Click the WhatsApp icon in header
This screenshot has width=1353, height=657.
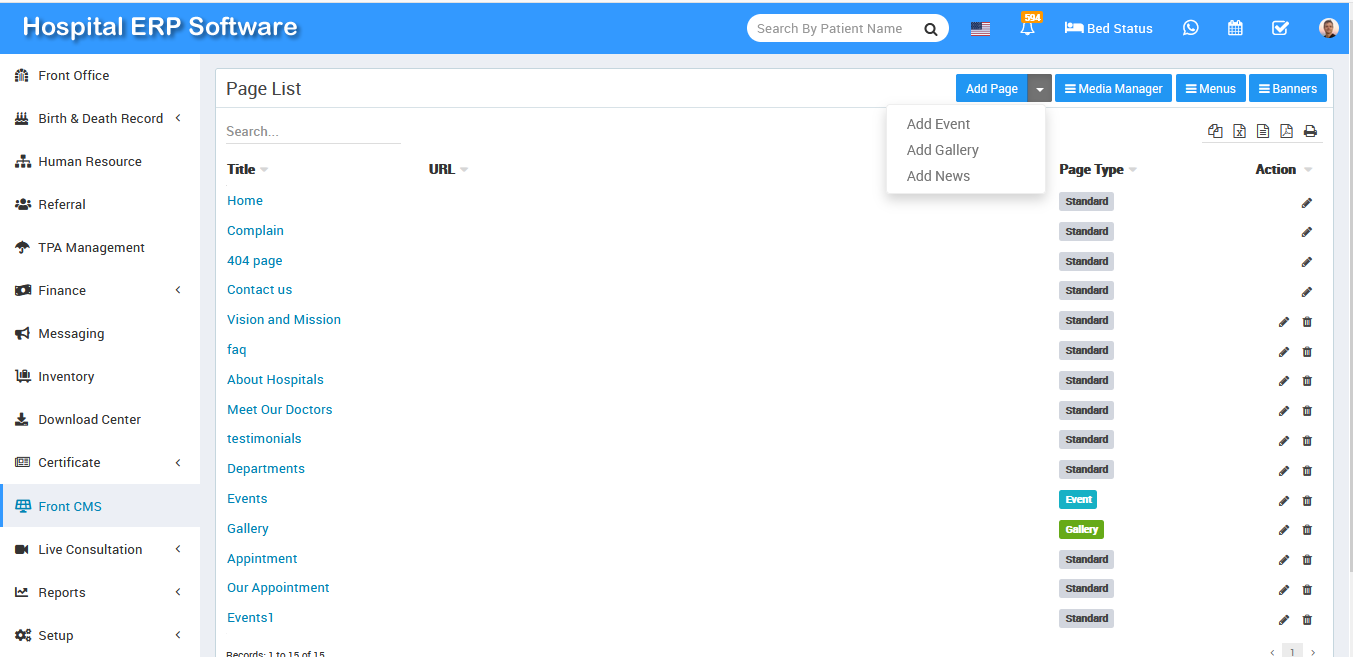1190,28
